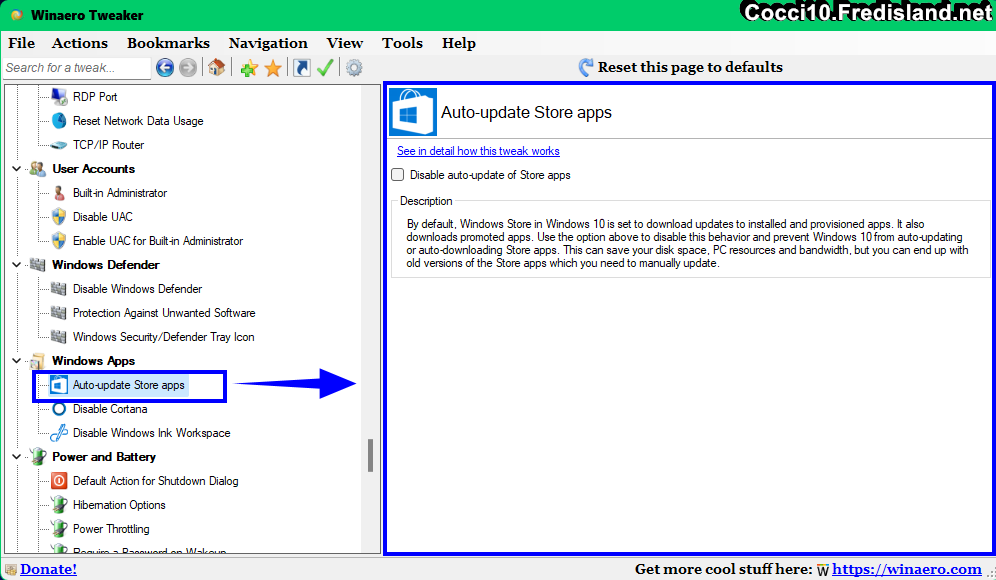The height and width of the screenshot is (580, 996).
Task: Click the large Store bag header icon
Action: pos(413,112)
